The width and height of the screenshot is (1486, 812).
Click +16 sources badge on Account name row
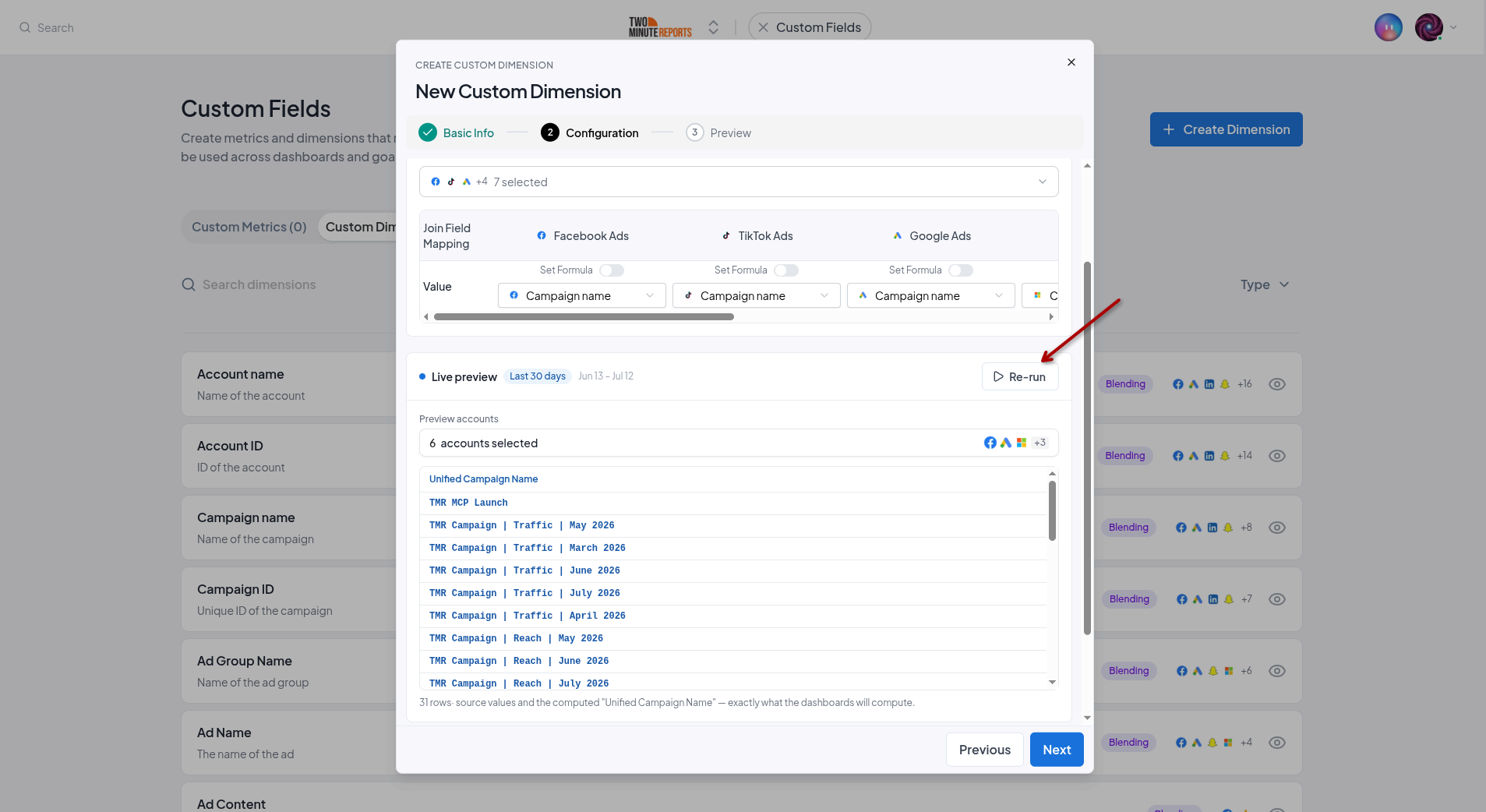click(x=1244, y=384)
